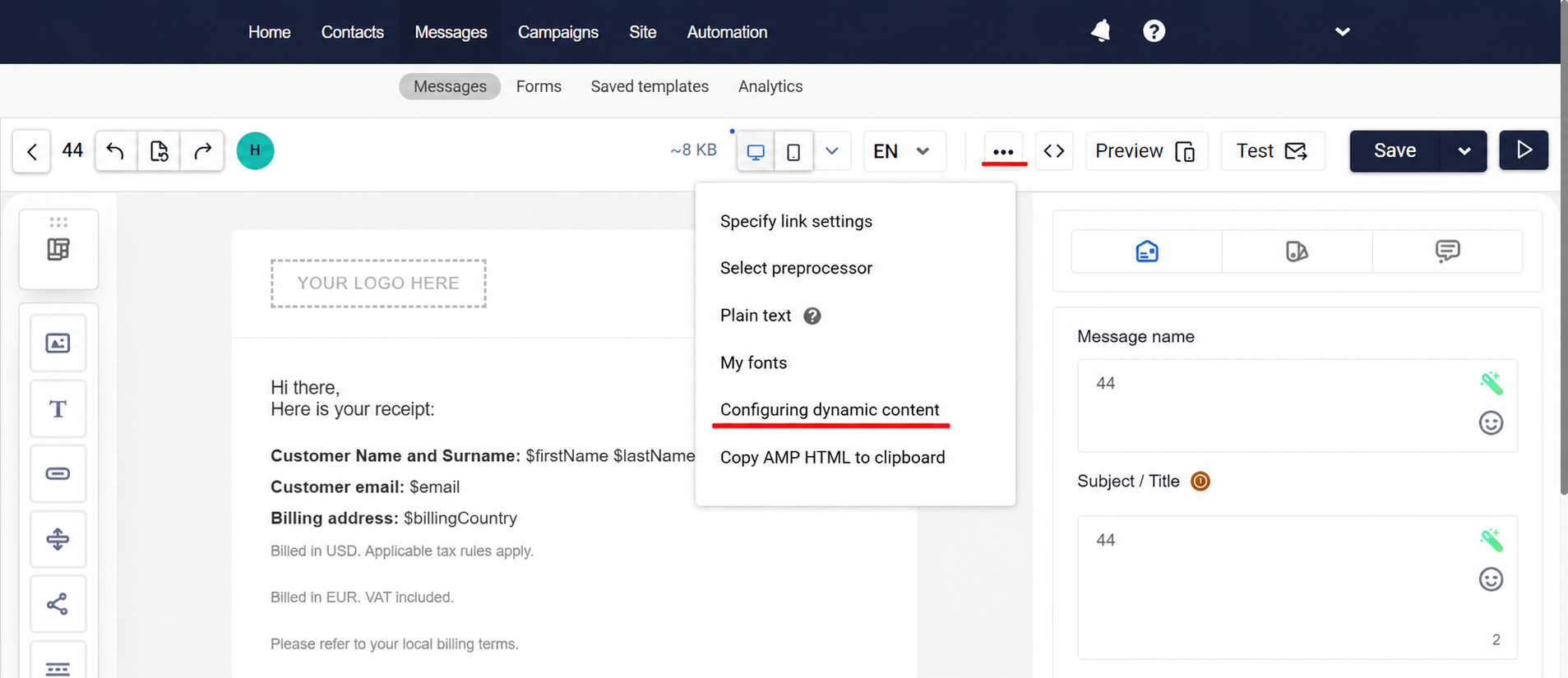Select the Button block tool
1568x678 pixels.
(58, 473)
